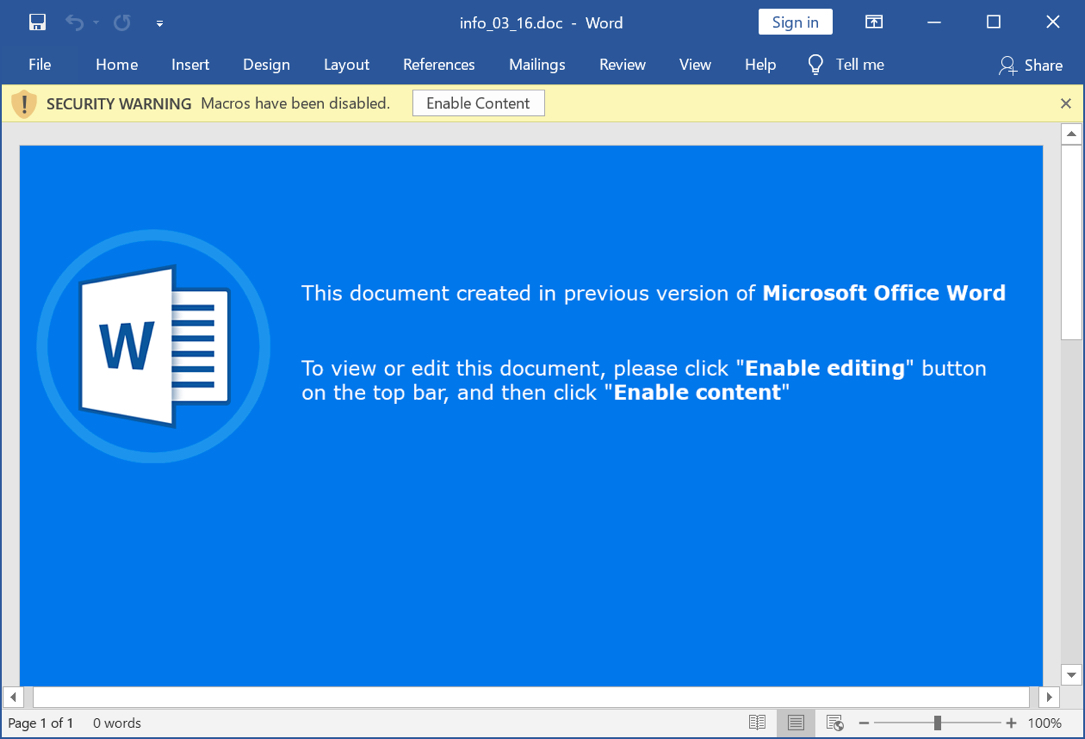The height and width of the screenshot is (739, 1085).
Task: Click the 'Enable content' bold text in document
Action: [698, 392]
